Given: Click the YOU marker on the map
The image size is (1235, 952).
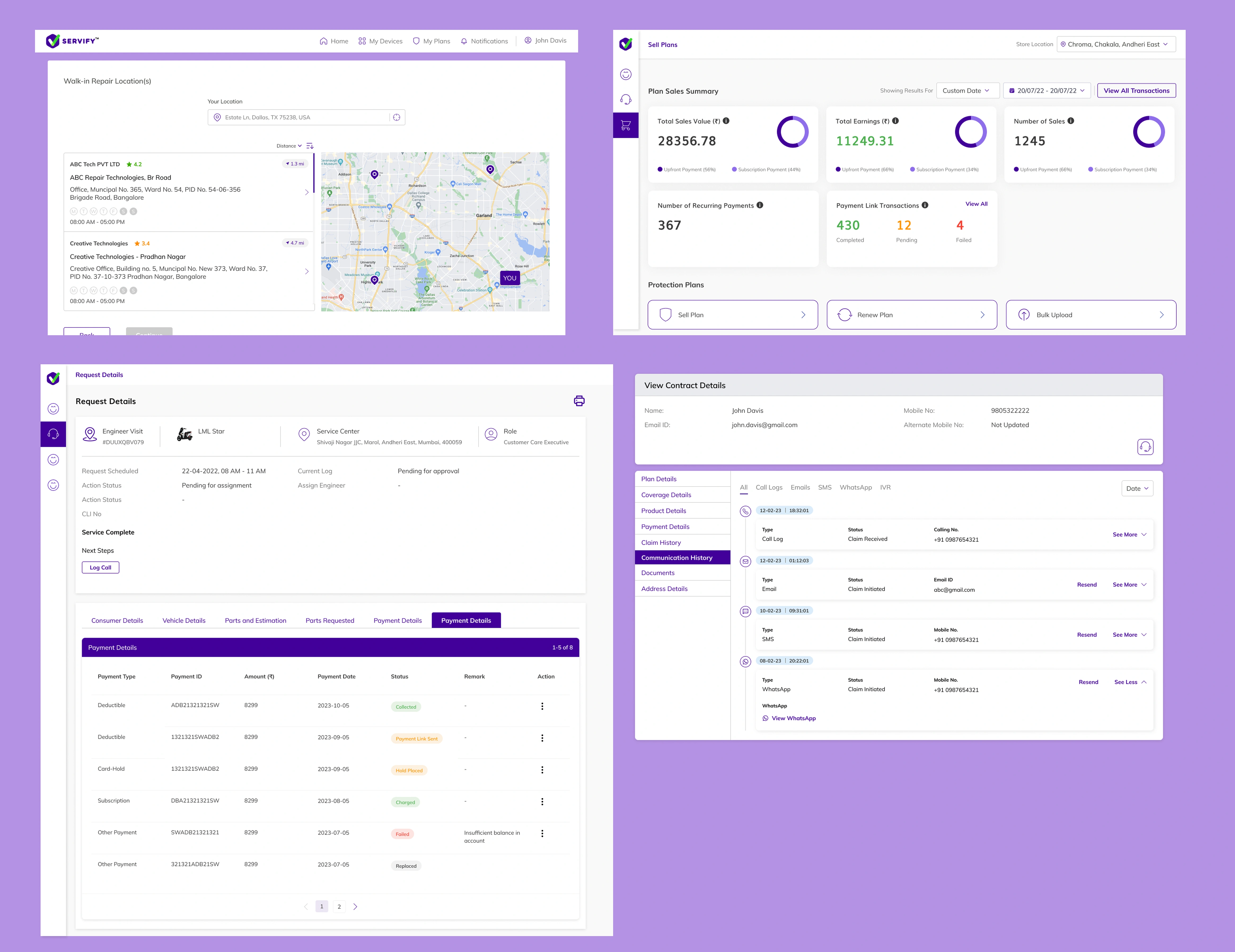Looking at the screenshot, I should [509, 278].
